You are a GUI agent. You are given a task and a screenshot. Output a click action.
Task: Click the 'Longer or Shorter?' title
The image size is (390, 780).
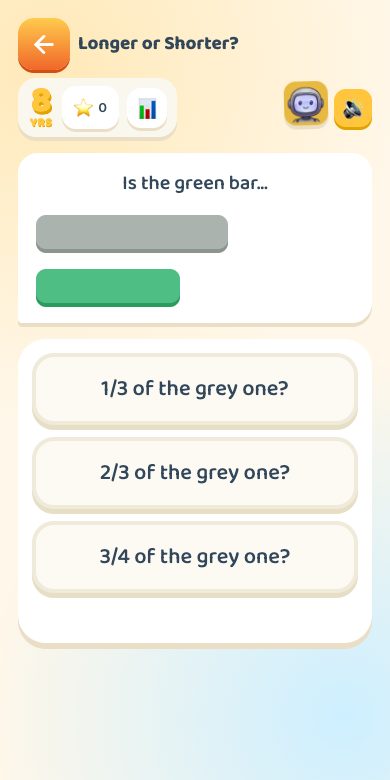pos(158,44)
